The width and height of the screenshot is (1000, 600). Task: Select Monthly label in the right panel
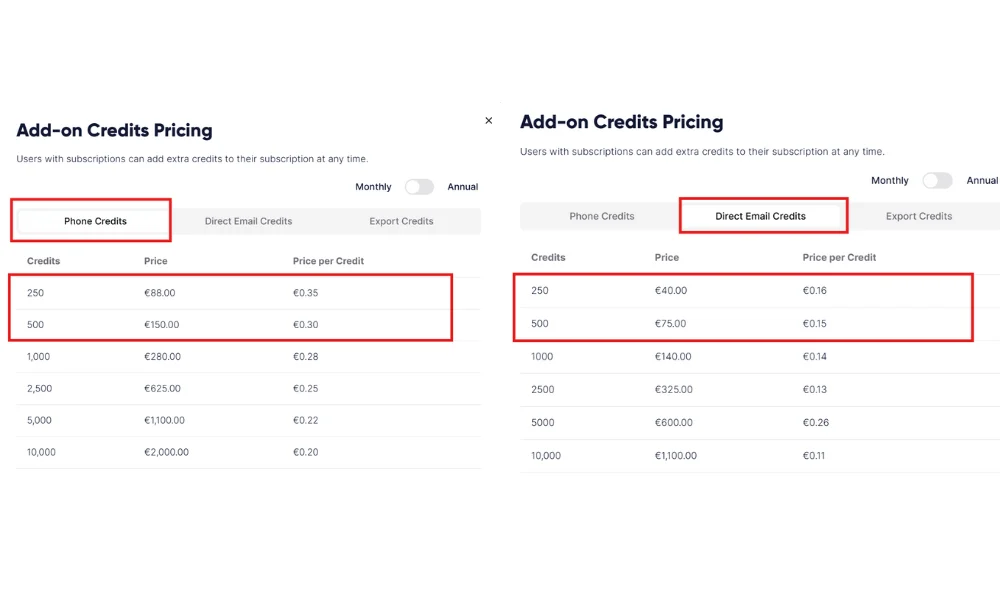tap(889, 181)
